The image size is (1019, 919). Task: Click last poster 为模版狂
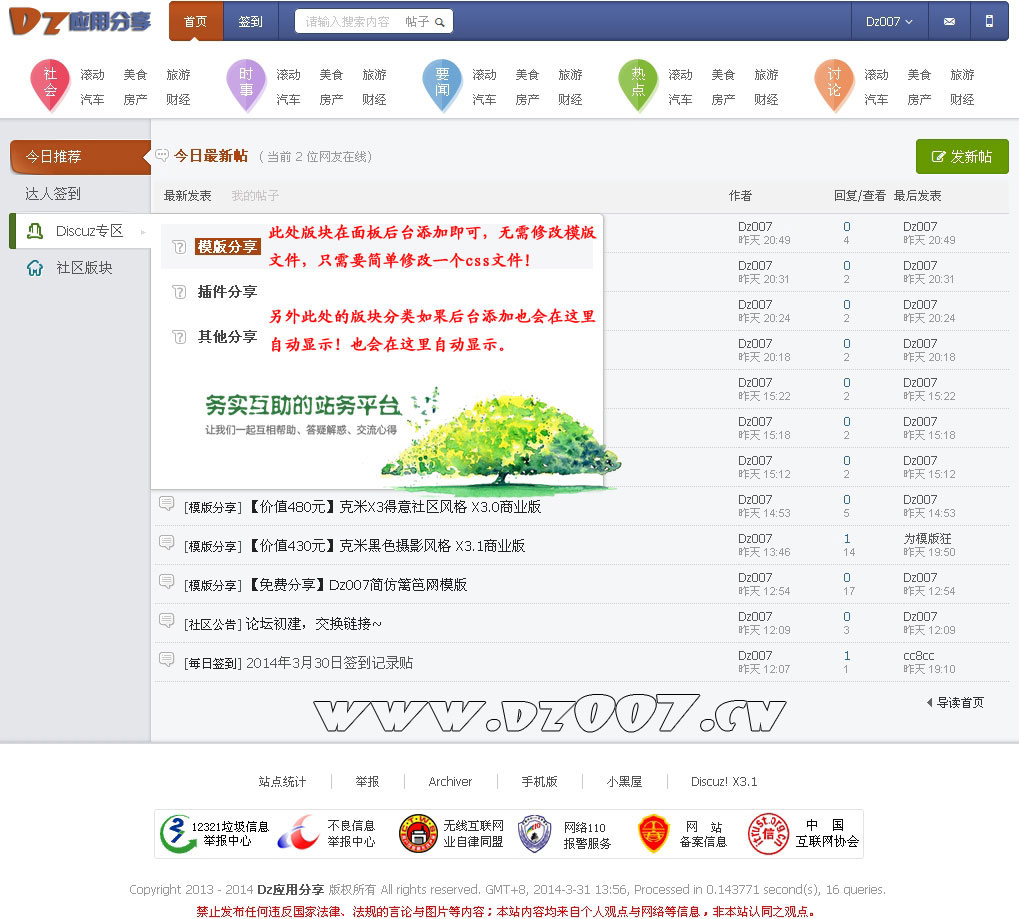coord(927,539)
